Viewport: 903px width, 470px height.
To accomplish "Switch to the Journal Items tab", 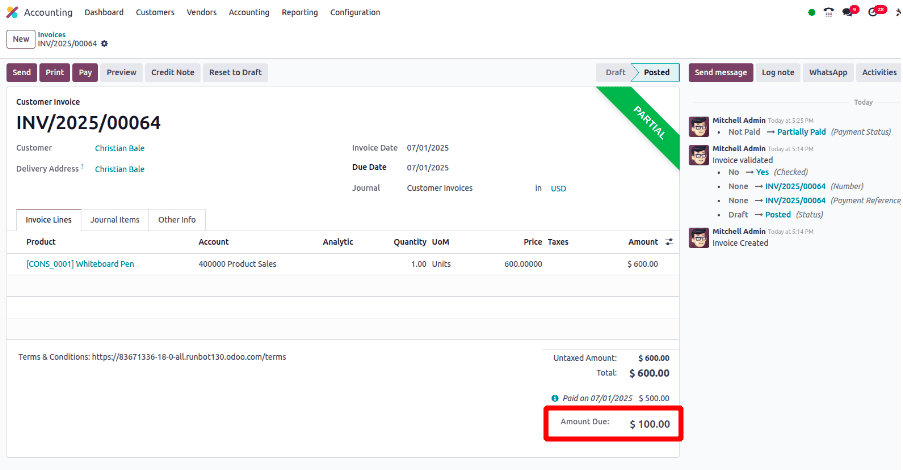I will pyautogui.click(x=114, y=220).
